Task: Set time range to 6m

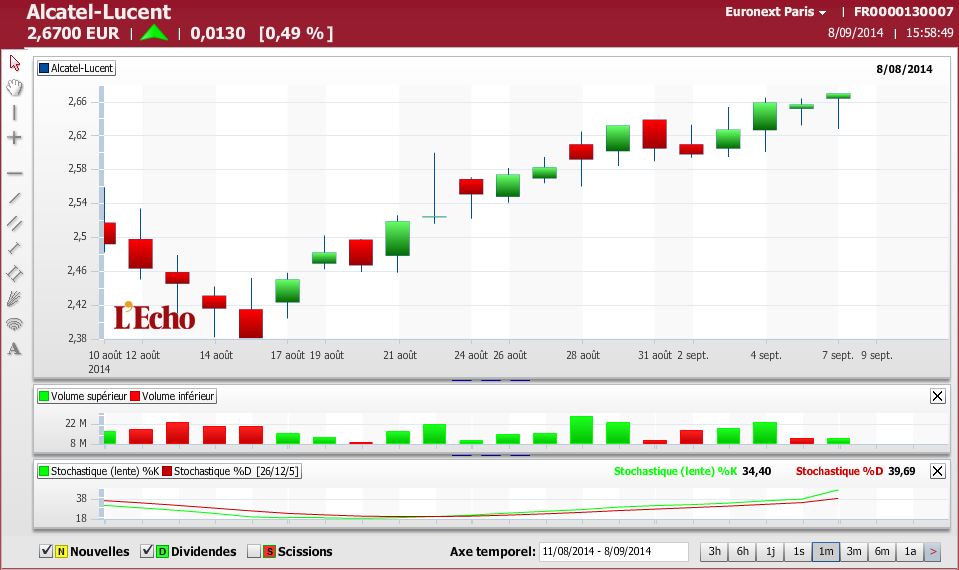Action: click(882, 552)
